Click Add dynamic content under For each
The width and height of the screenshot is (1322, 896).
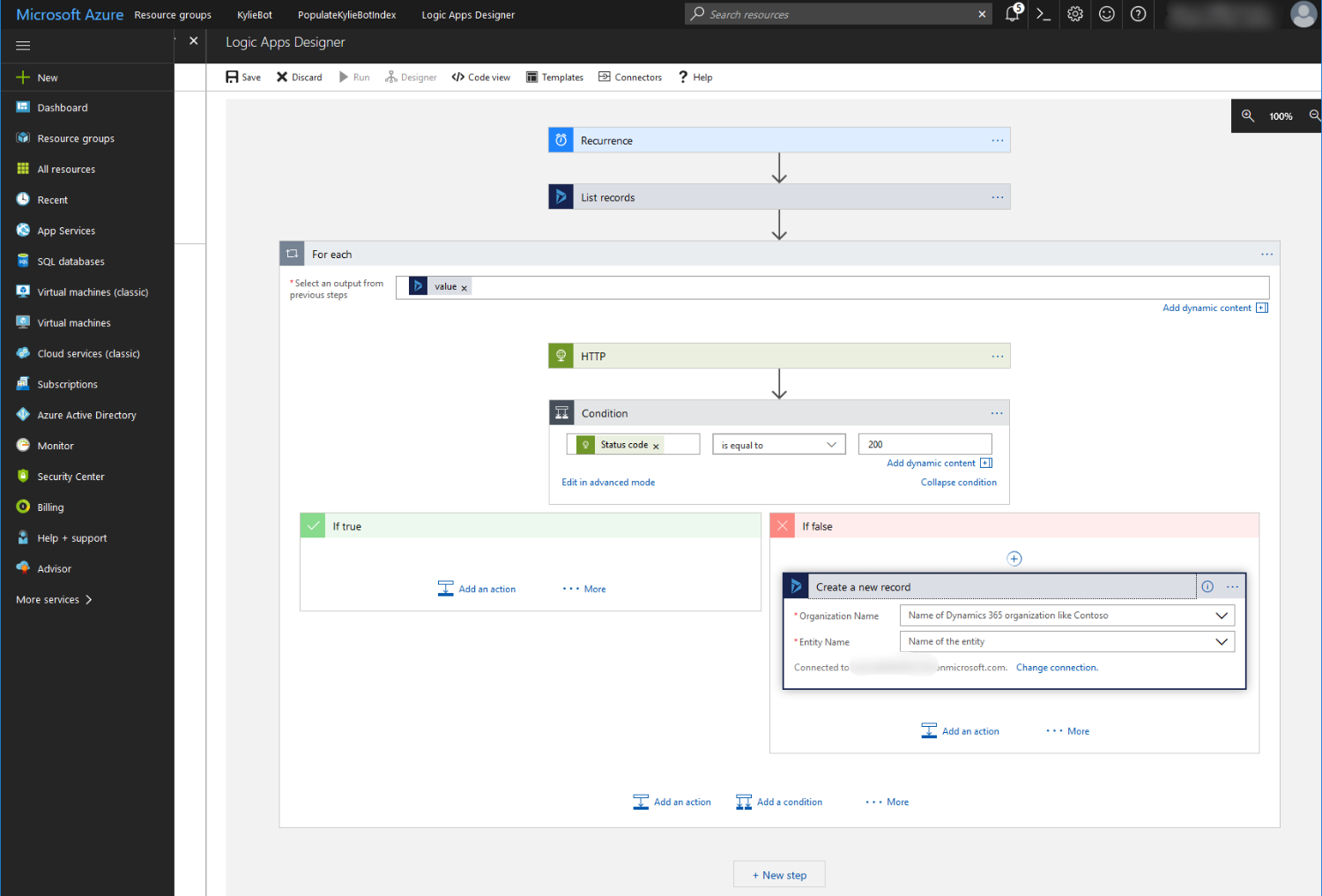click(x=1215, y=308)
